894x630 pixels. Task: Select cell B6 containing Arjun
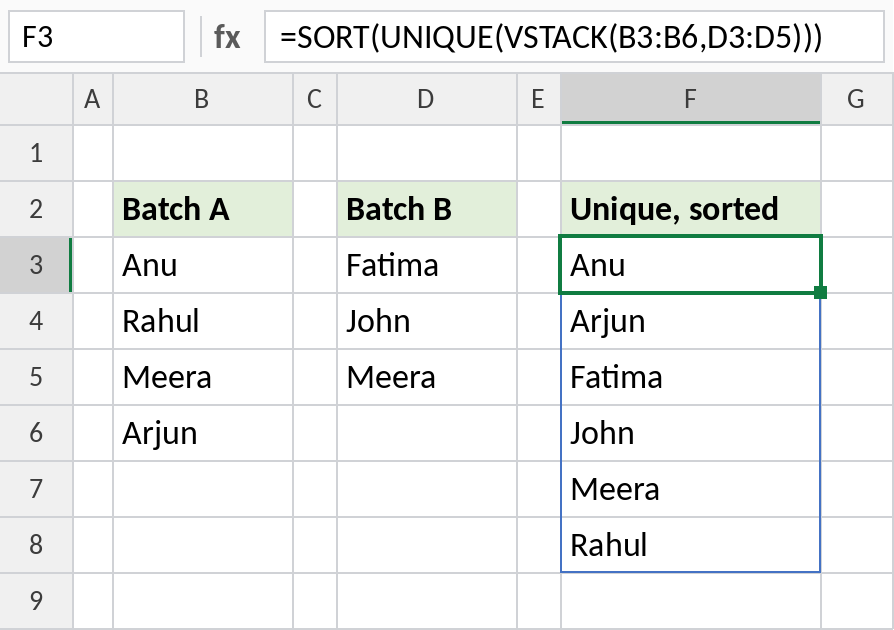[202, 432]
